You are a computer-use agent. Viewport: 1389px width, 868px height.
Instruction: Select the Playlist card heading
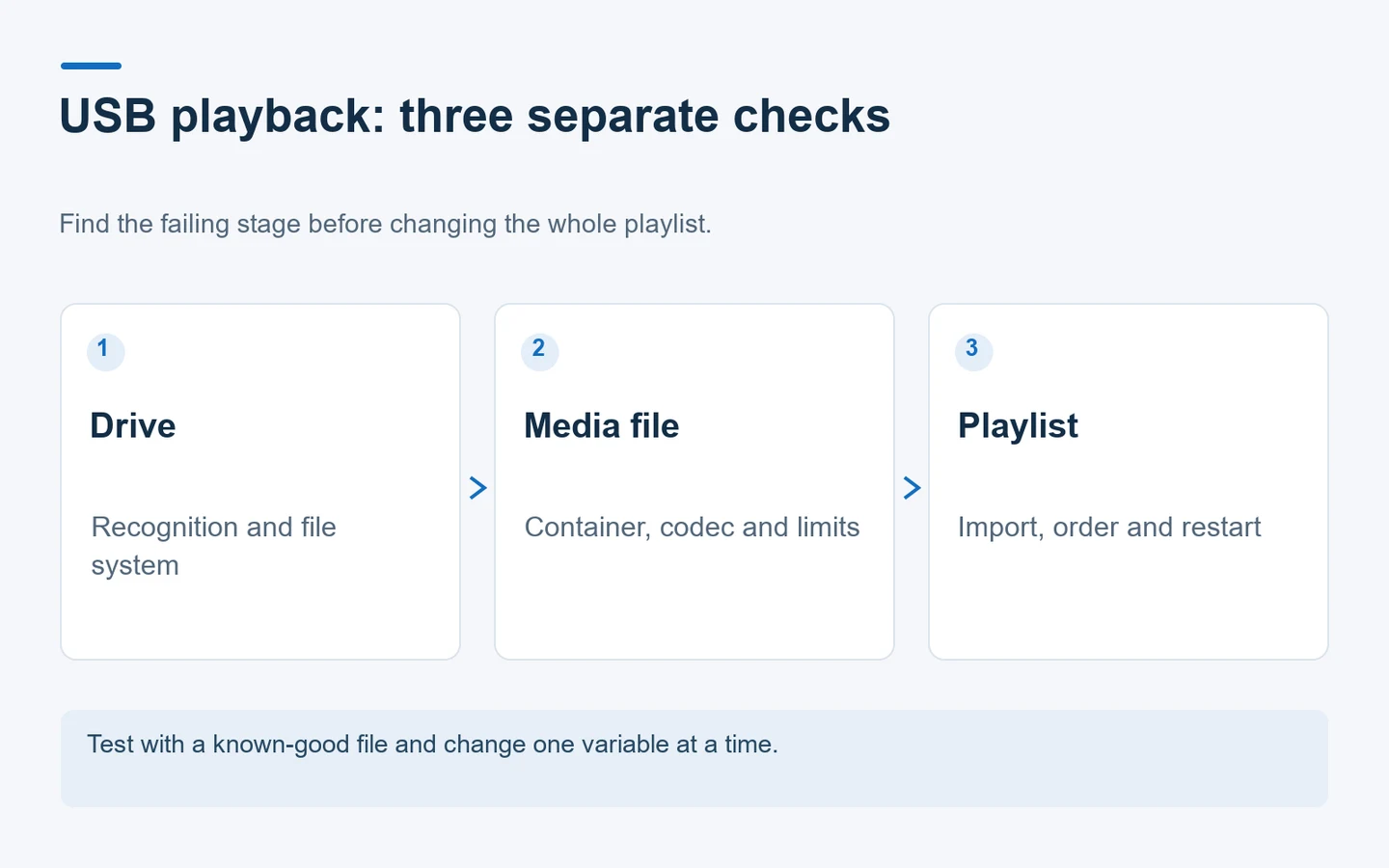[x=1018, y=426]
